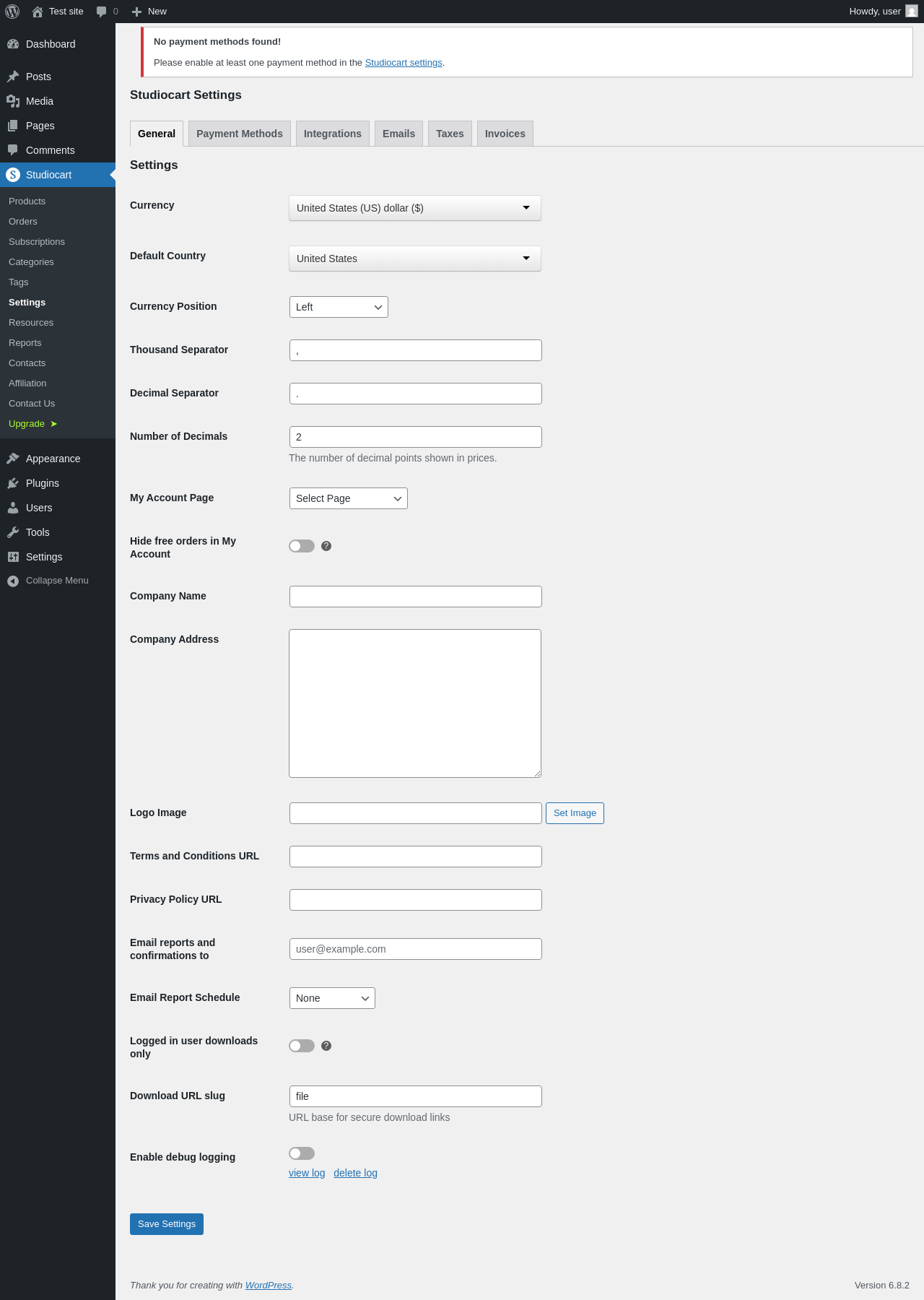Click the Decimal Separator field
This screenshot has width=924, height=1300.
[416, 394]
